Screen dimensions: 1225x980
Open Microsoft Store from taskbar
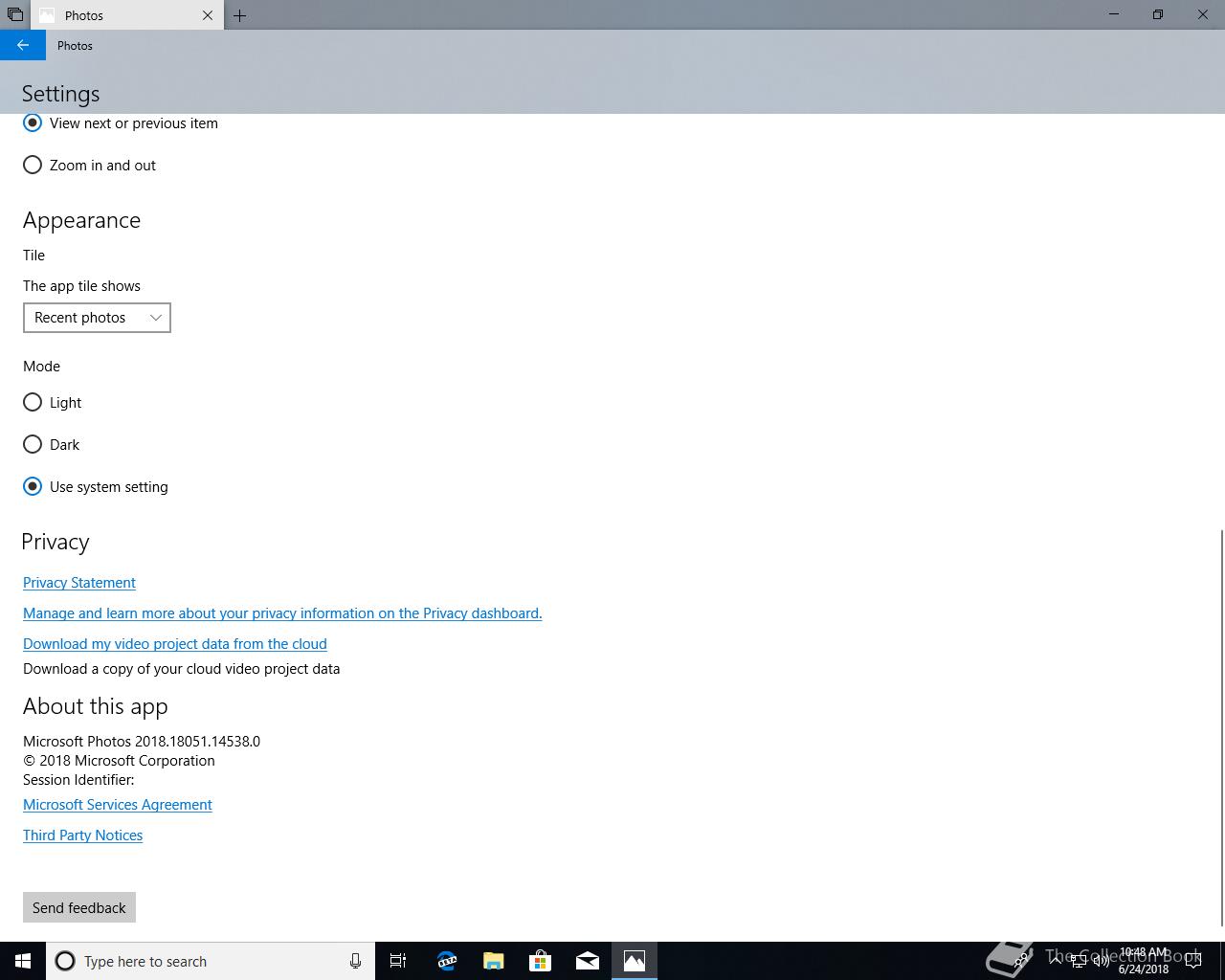tap(540, 961)
